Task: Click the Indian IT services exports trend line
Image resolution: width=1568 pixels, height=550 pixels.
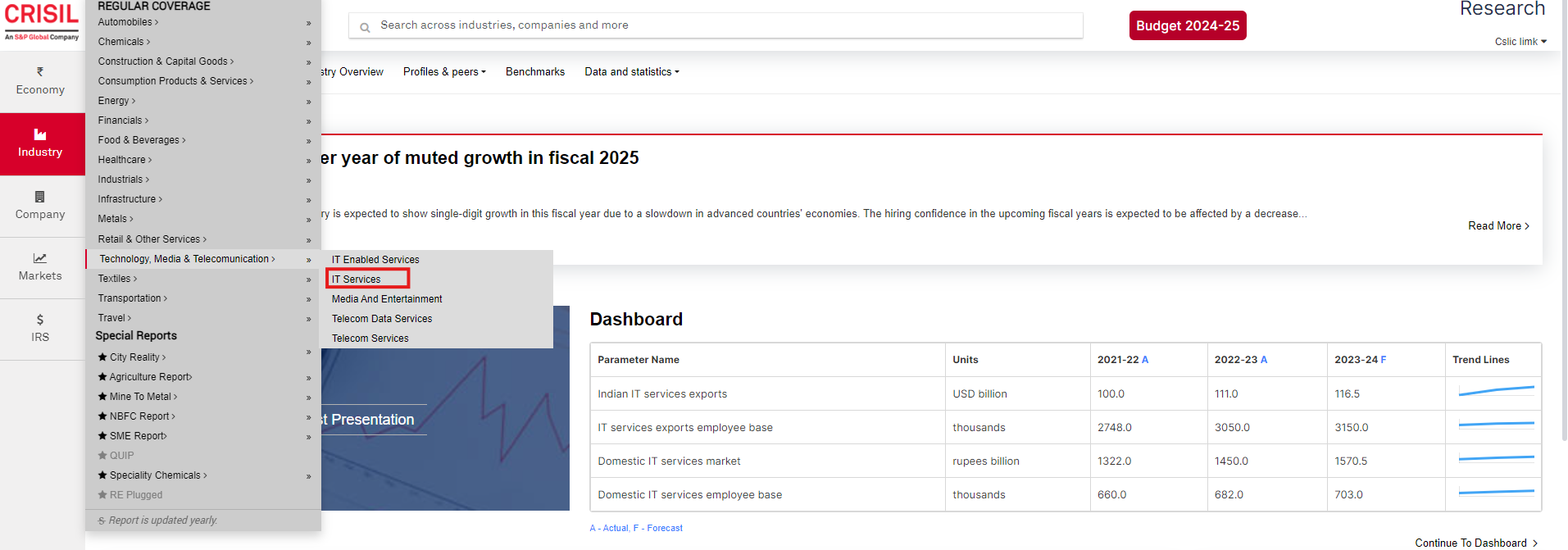Action: coord(1496,392)
